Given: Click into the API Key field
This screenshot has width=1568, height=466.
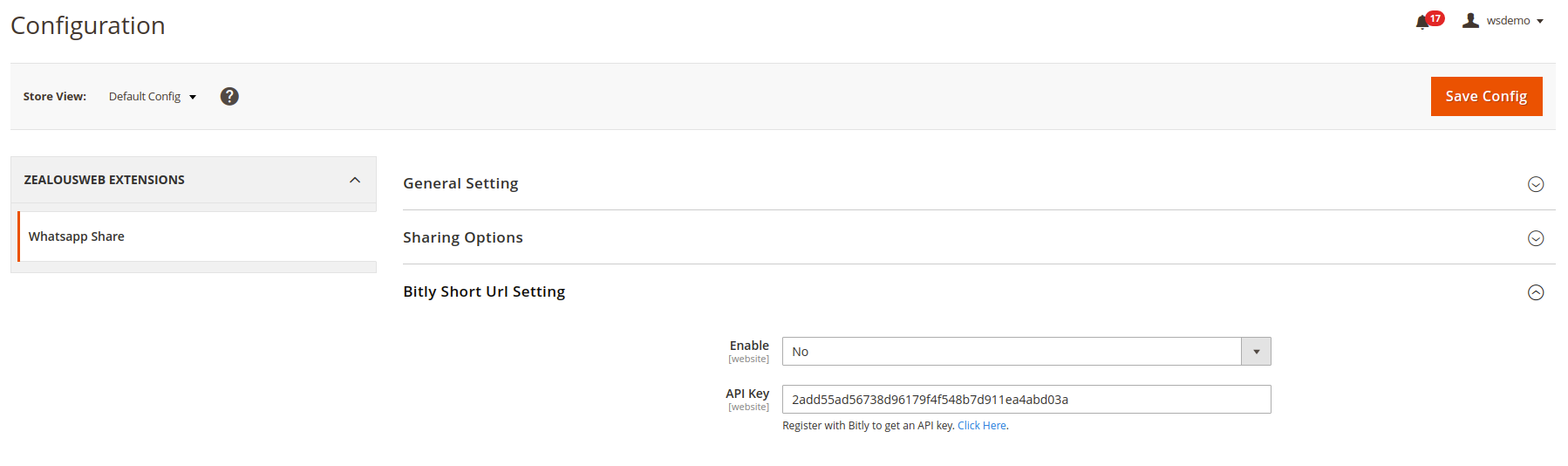Looking at the screenshot, I should (1026, 400).
